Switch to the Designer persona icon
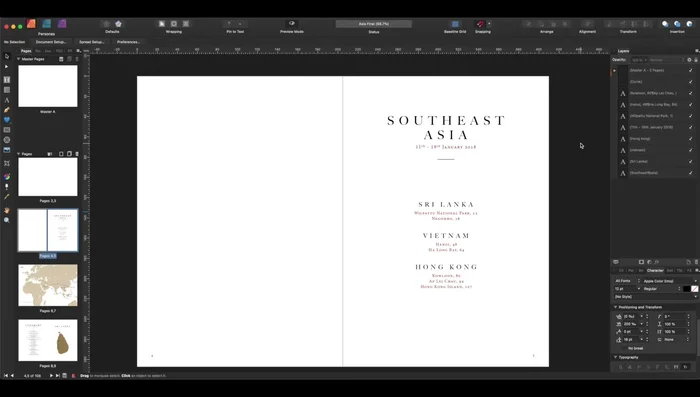700x397 pixels. [46, 24]
